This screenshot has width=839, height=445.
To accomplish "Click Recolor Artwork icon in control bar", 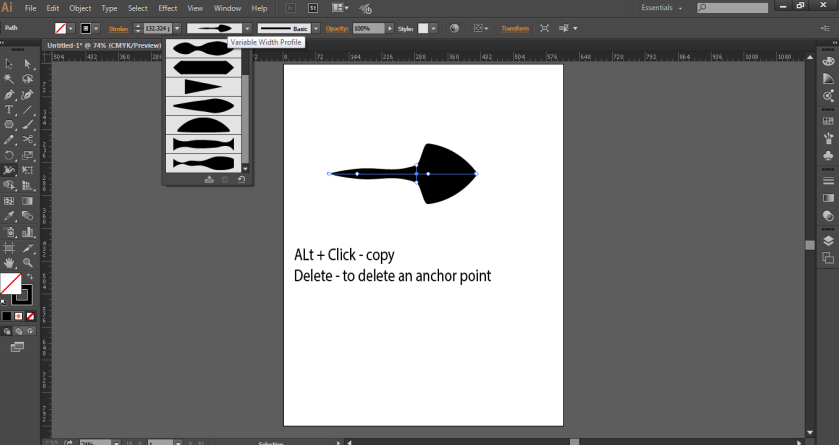I will [454, 28].
